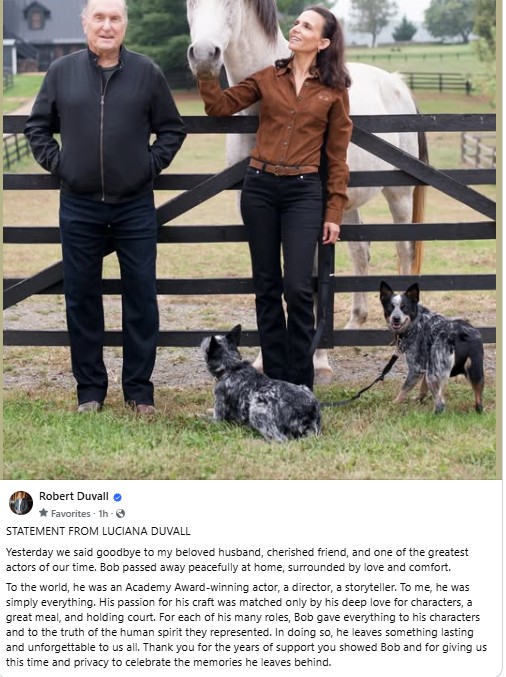Open the 1h timestamp link
The height and width of the screenshot is (677, 506).
[x=103, y=513]
